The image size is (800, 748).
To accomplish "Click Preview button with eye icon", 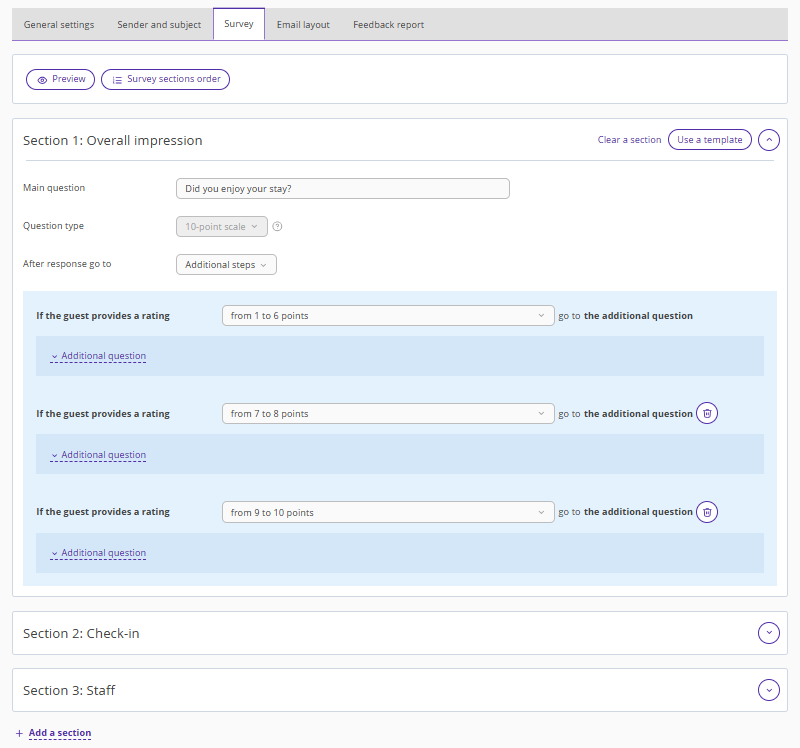I will point(61,80).
